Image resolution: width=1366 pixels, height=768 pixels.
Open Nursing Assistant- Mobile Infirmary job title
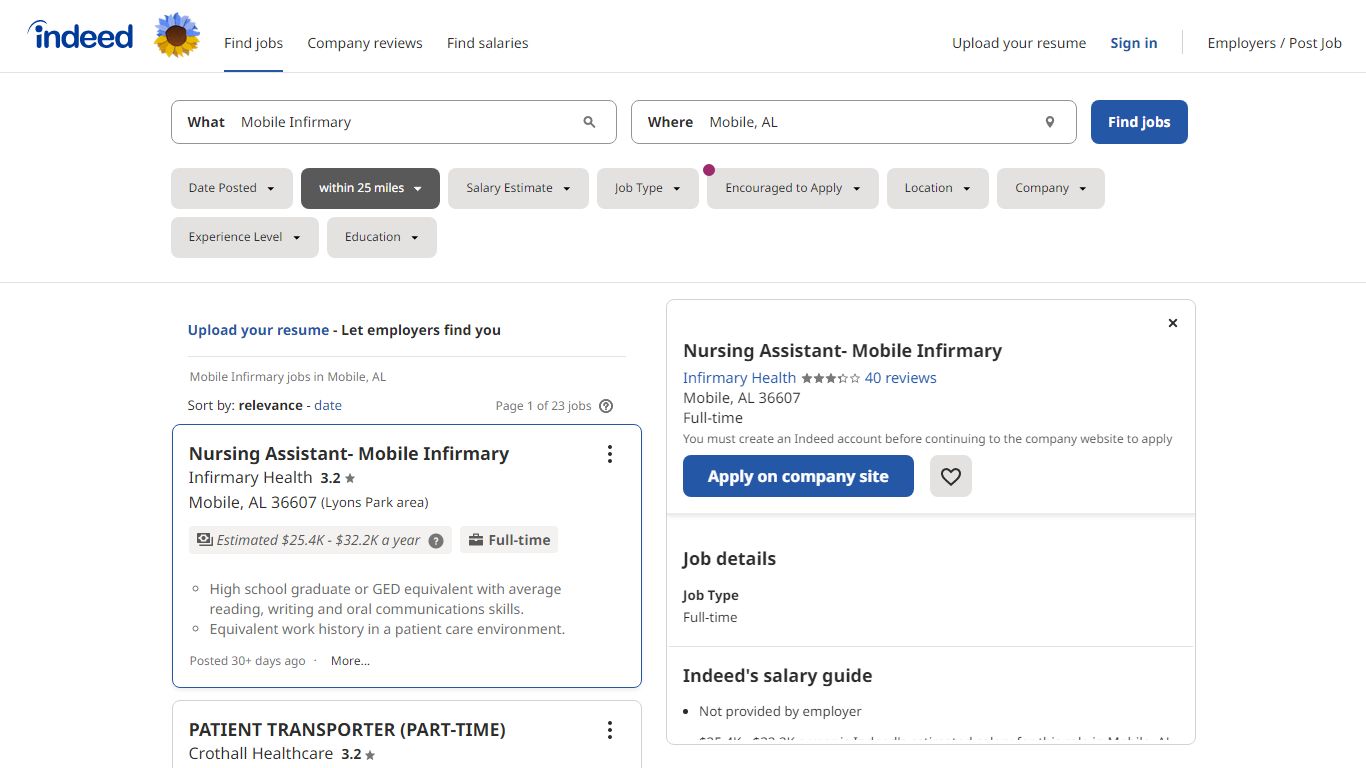pyautogui.click(x=349, y=454)
